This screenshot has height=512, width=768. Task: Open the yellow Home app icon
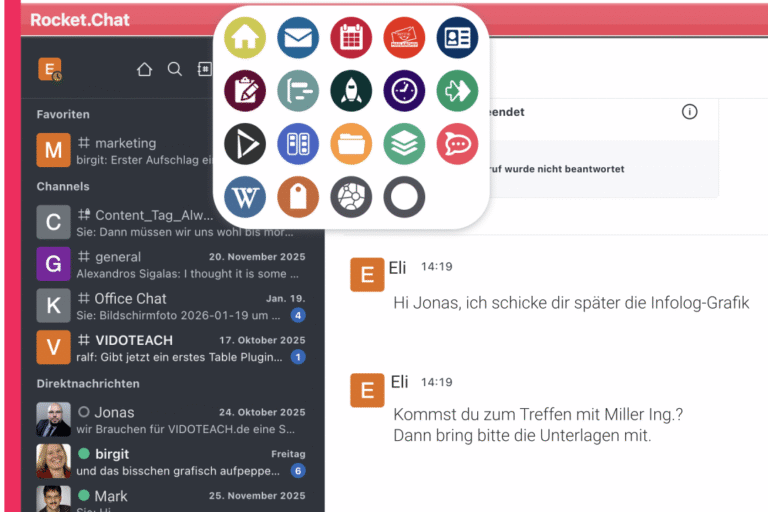[x=245, y=38]
